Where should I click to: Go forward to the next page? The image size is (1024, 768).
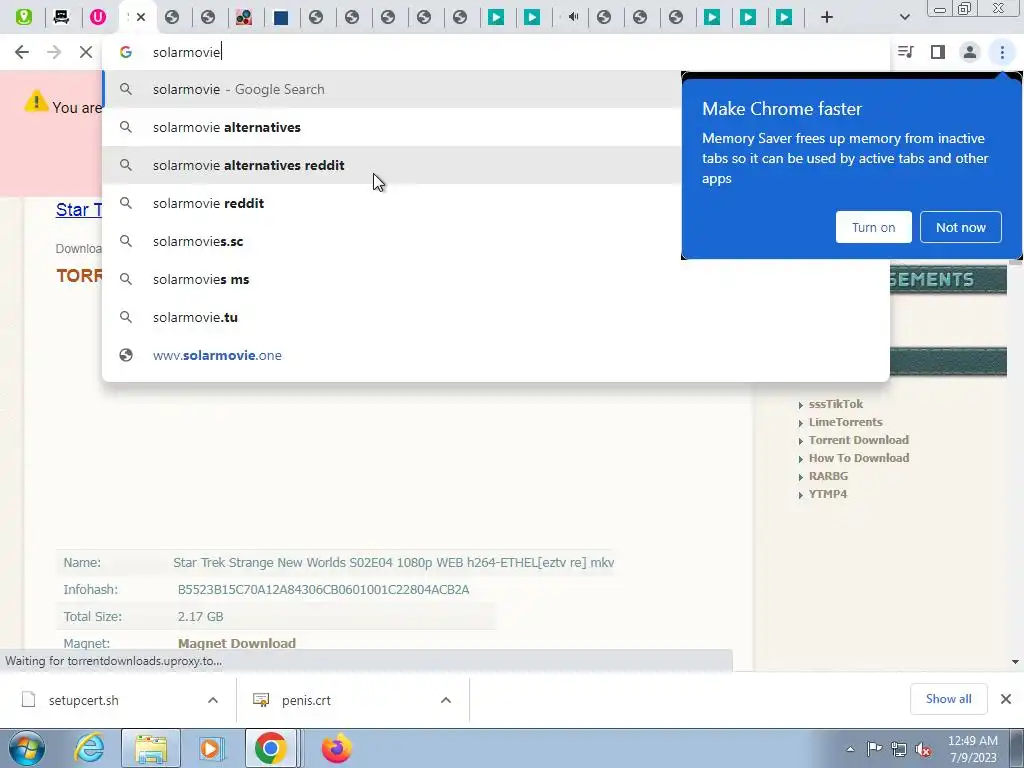(x=54, y=52)
